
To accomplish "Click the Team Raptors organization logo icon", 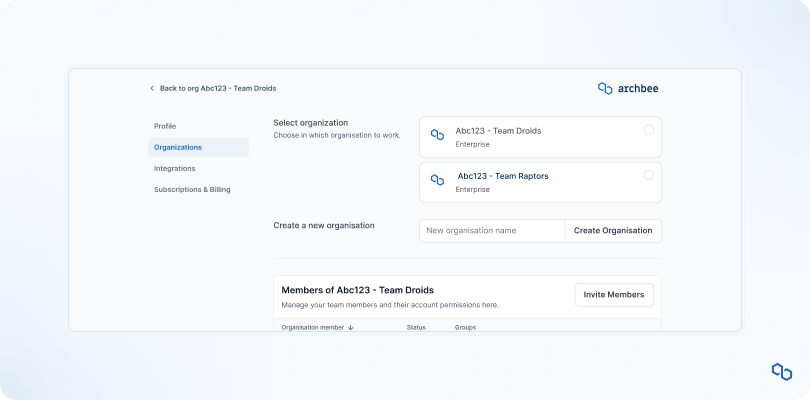I will tap(438, 180).
